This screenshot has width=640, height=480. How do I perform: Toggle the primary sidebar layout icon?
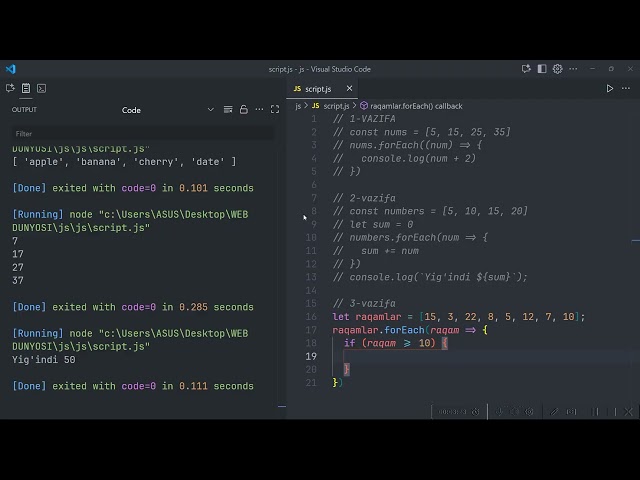click(542, 69)
